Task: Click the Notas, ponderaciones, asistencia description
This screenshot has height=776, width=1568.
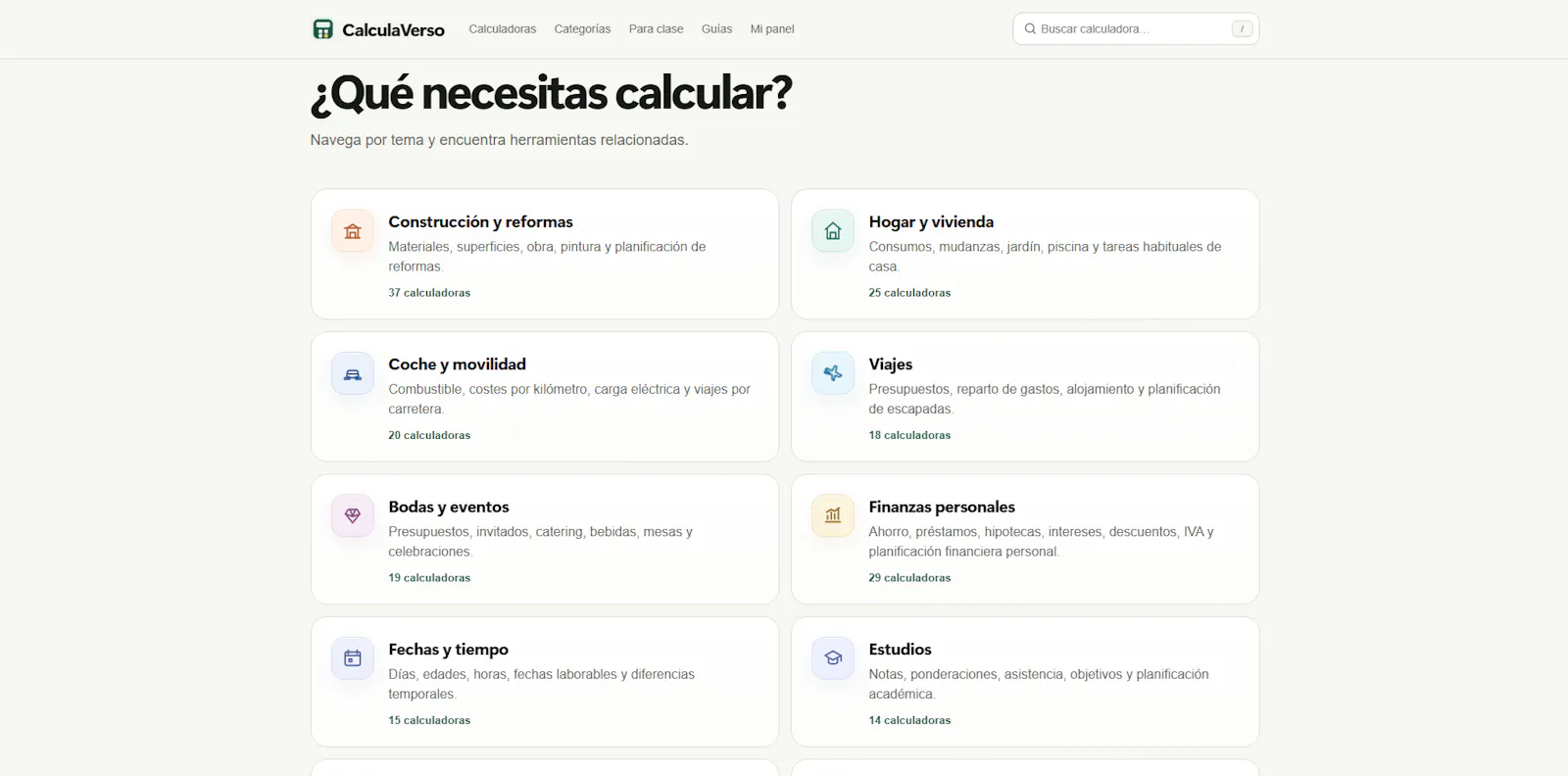Action: point(1039,684)
